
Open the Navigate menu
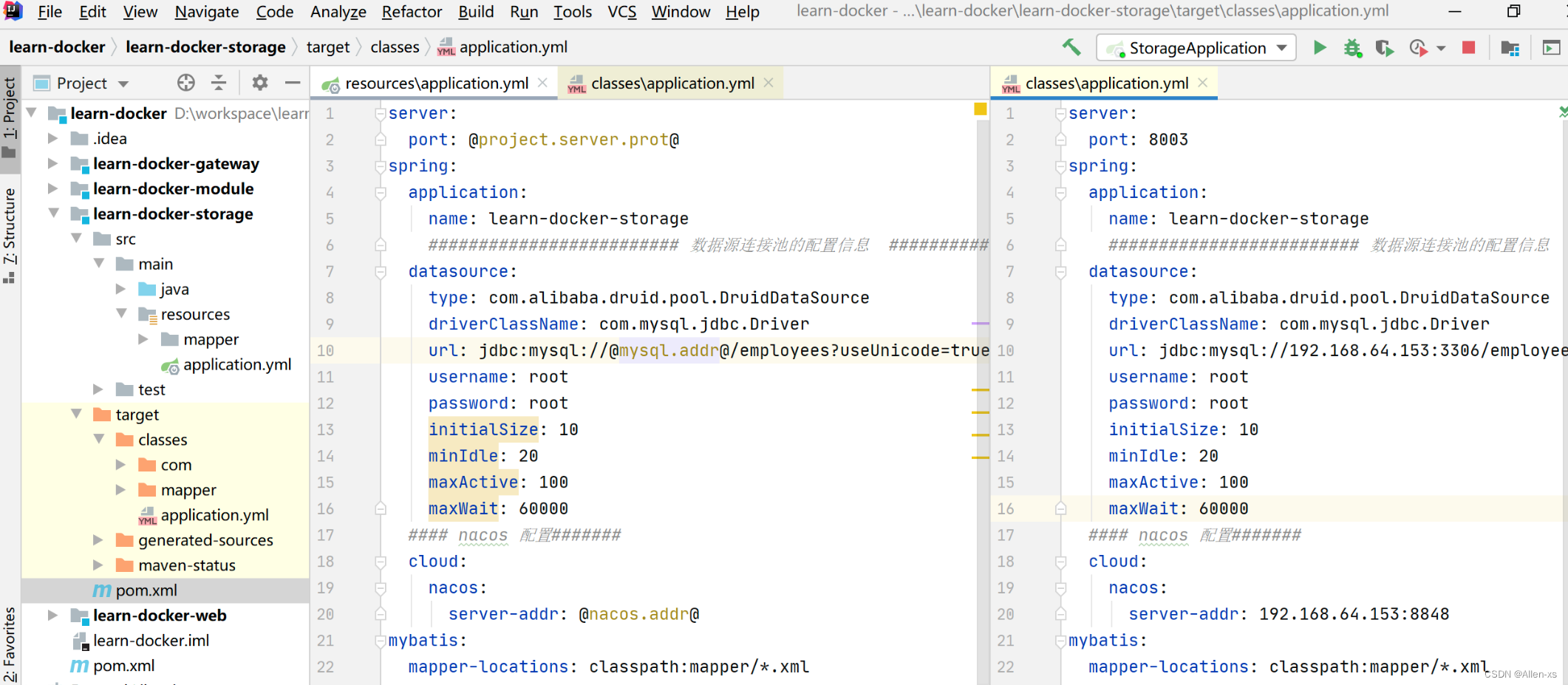coord(207,12)
